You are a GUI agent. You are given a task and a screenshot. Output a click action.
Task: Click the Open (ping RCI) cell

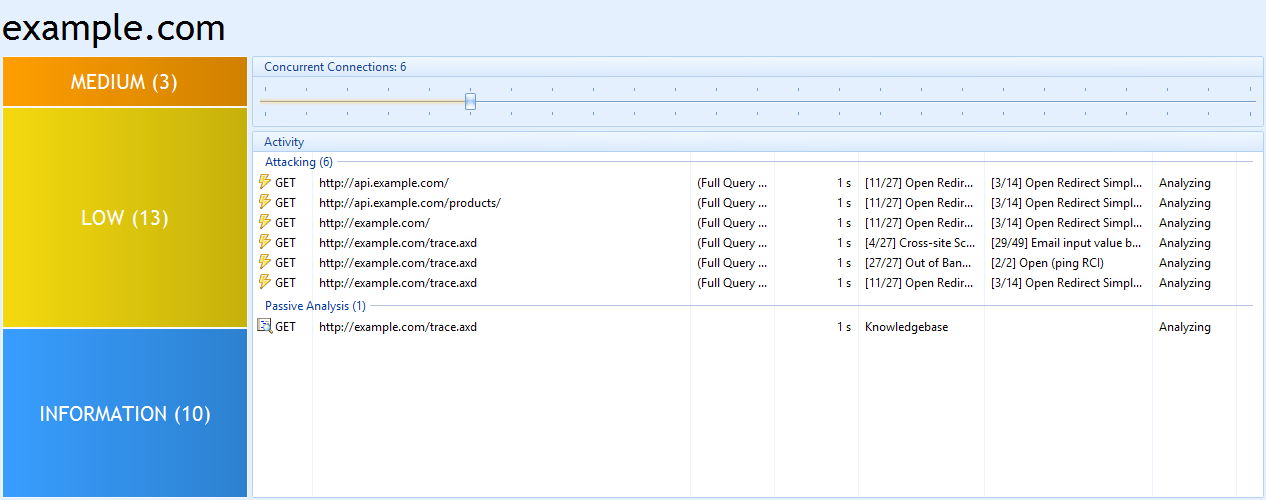(x=1047, y=263)
